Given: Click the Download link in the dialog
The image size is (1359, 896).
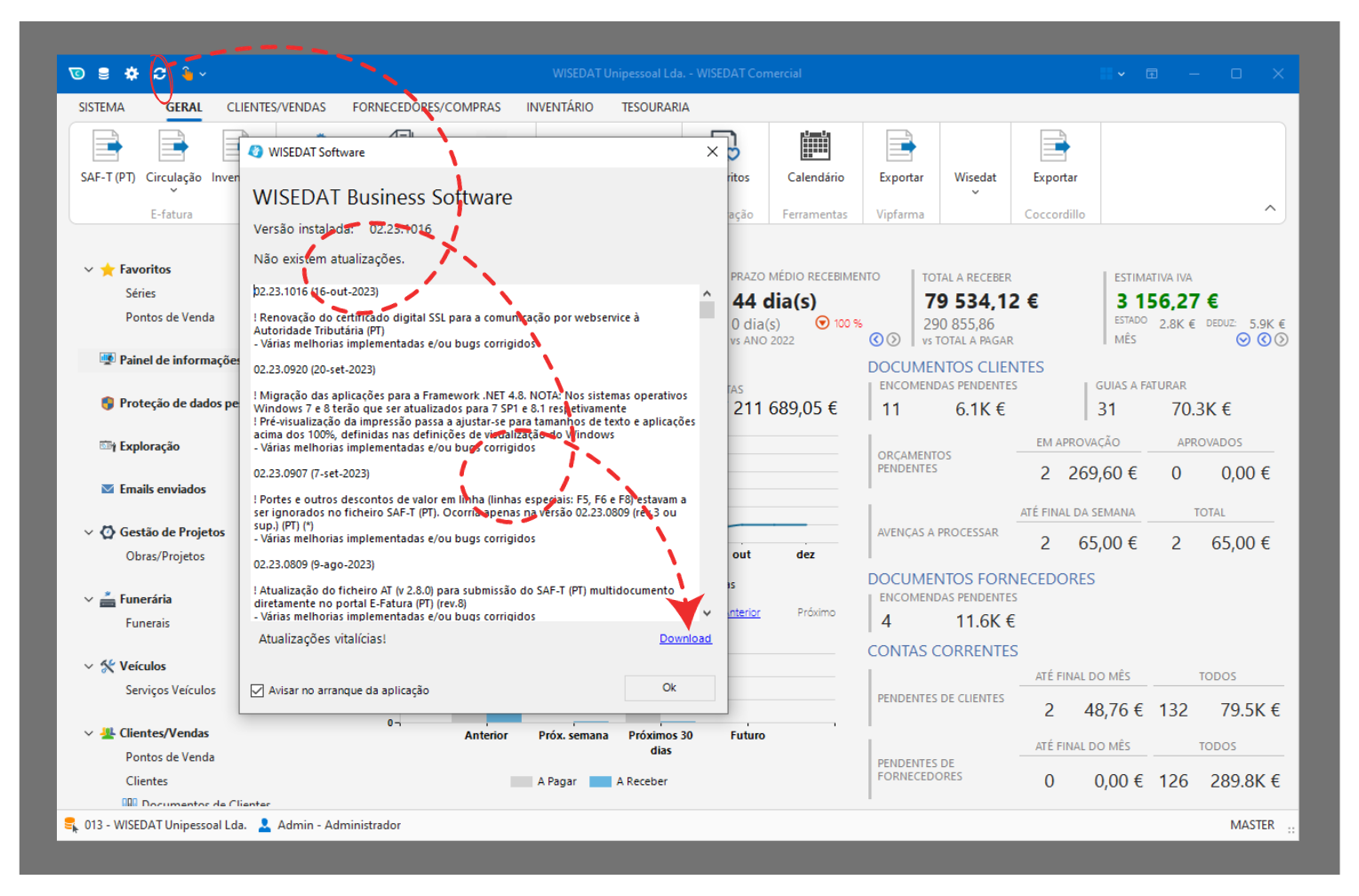Looking at the screenshot, I should coord(684,638).
